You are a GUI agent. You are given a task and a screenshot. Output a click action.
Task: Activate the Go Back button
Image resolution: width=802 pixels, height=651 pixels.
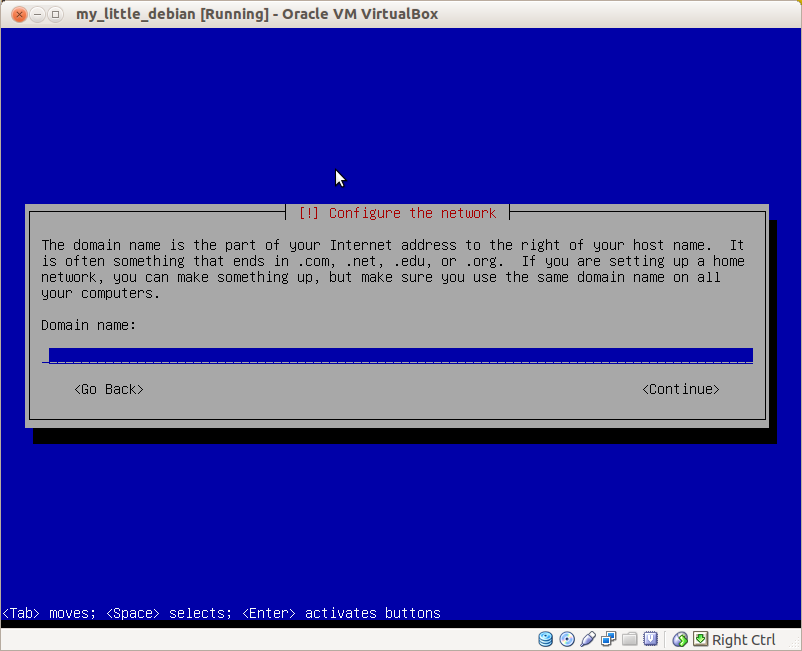(x=108, y=390)
